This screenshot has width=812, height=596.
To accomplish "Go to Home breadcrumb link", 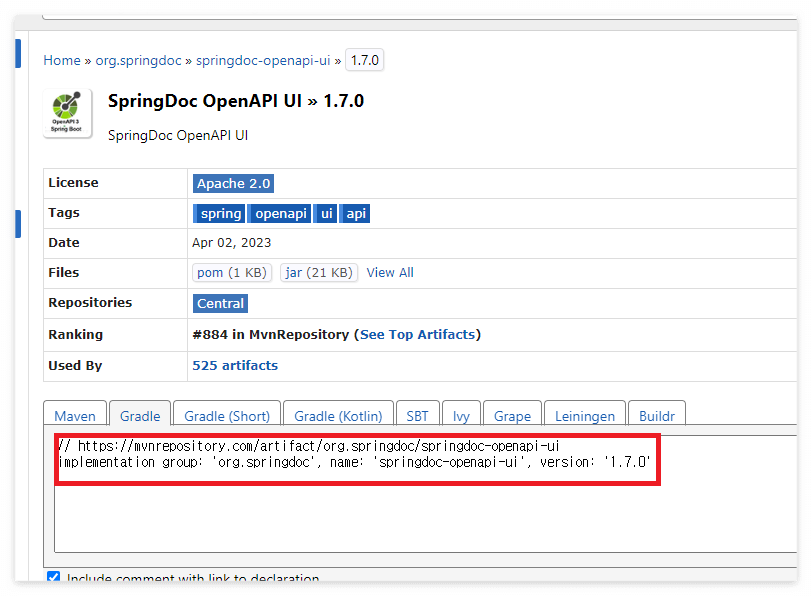I will (x=62, y=61).
